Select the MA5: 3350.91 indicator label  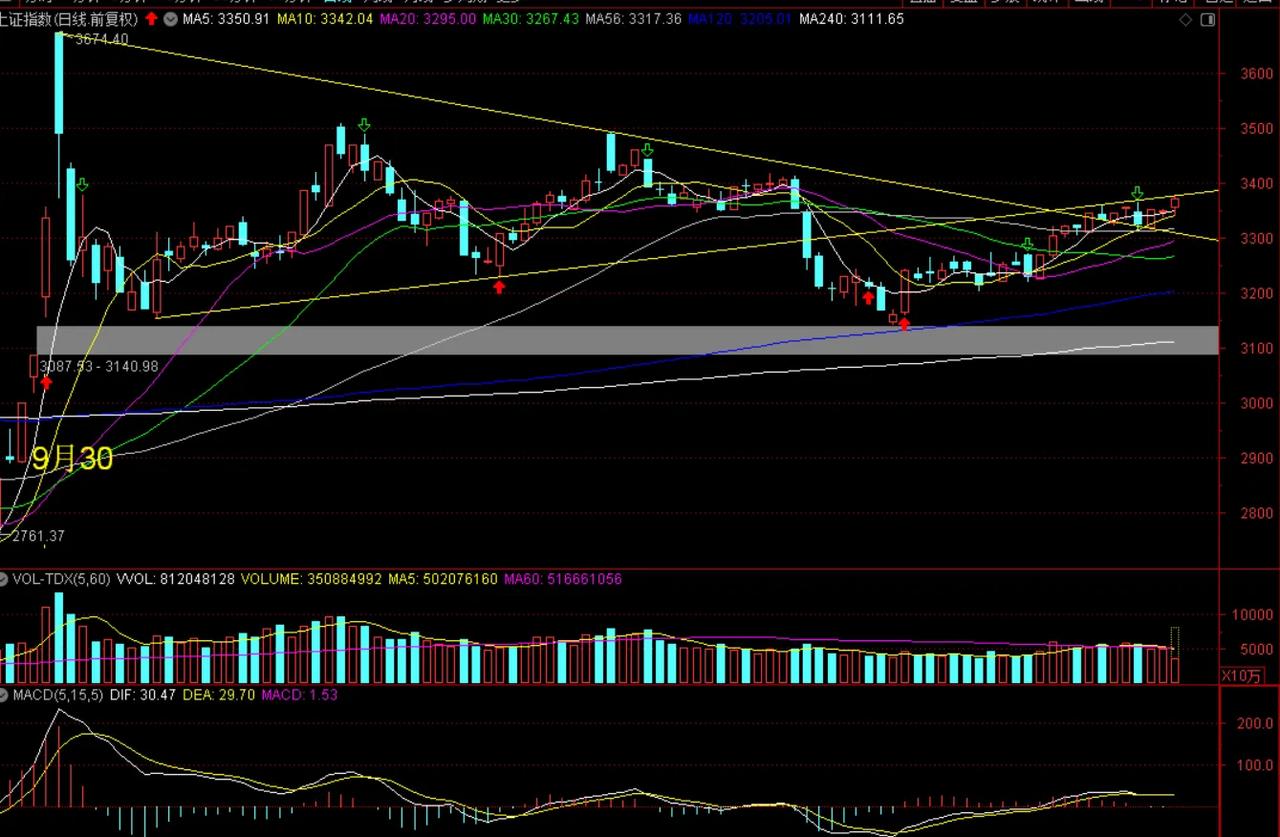pos(225,19)
